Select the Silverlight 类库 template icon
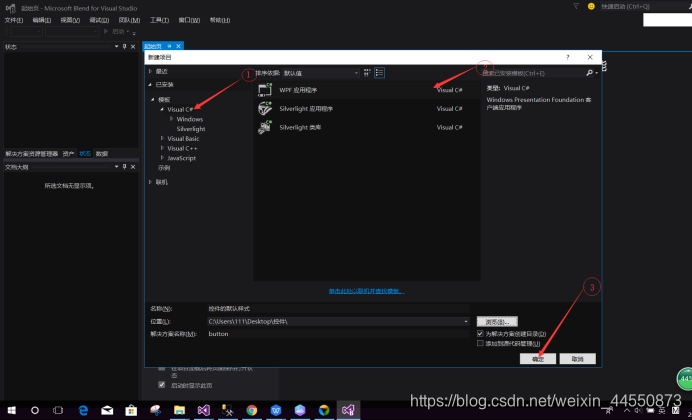The width and height of the screenshot is (692, 420). point(265,128)
